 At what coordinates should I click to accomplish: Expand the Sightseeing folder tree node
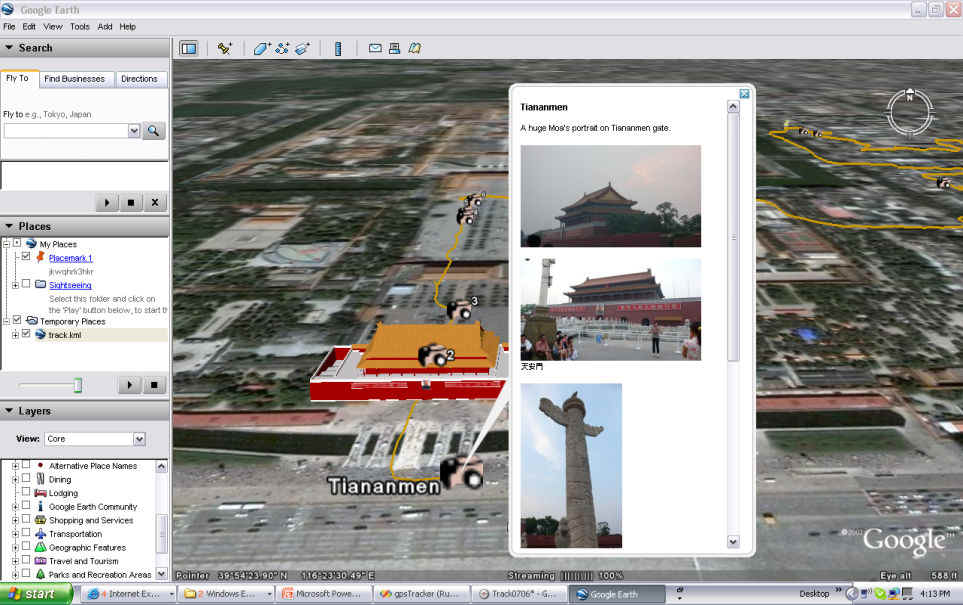coord(15,285)
